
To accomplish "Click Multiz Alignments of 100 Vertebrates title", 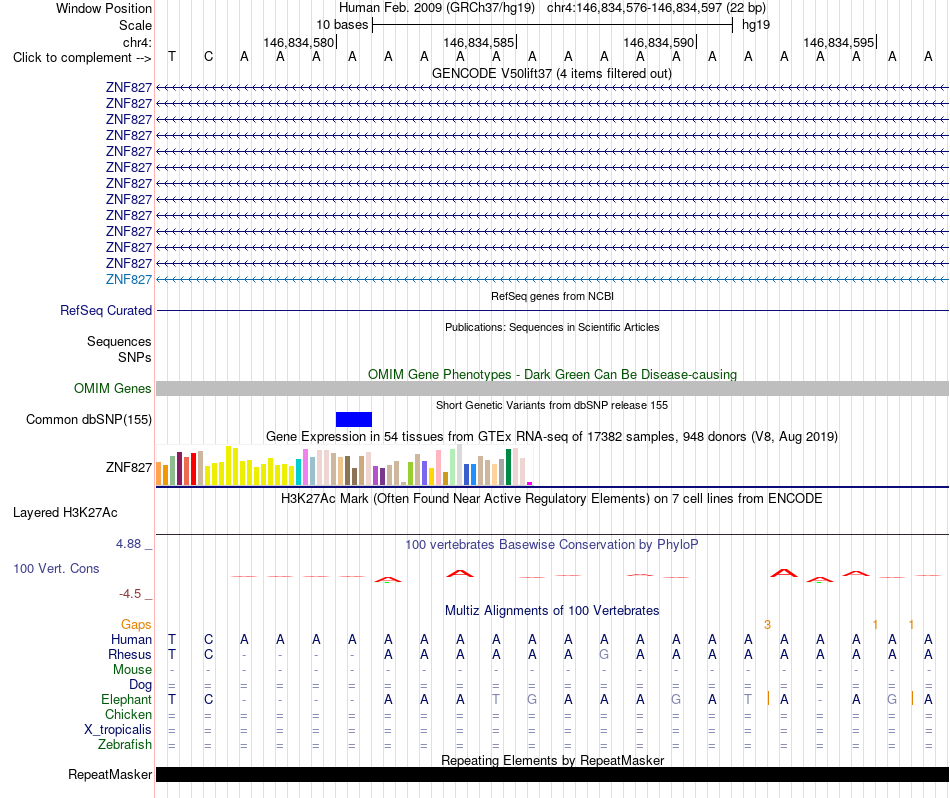I will [552, 610].
